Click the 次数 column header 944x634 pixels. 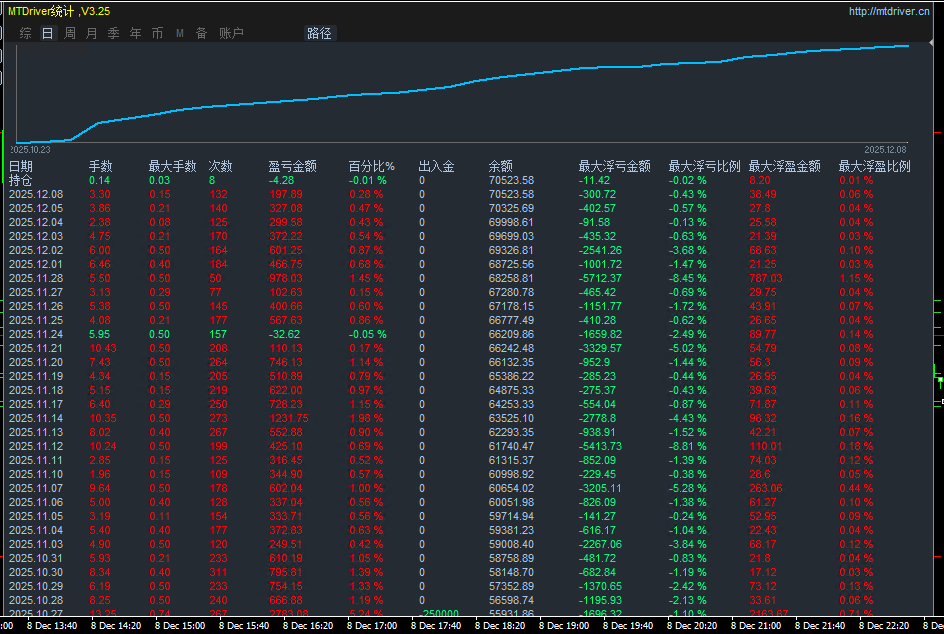pyautogui.click(x=220, y=166)
